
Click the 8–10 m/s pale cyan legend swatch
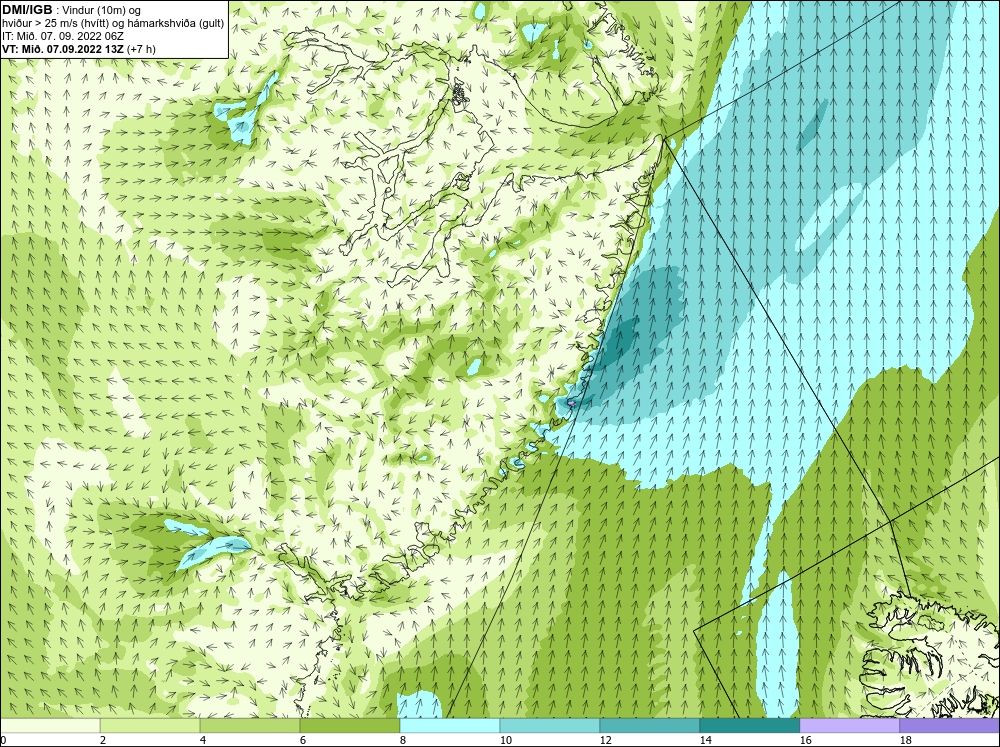(450, 726)
